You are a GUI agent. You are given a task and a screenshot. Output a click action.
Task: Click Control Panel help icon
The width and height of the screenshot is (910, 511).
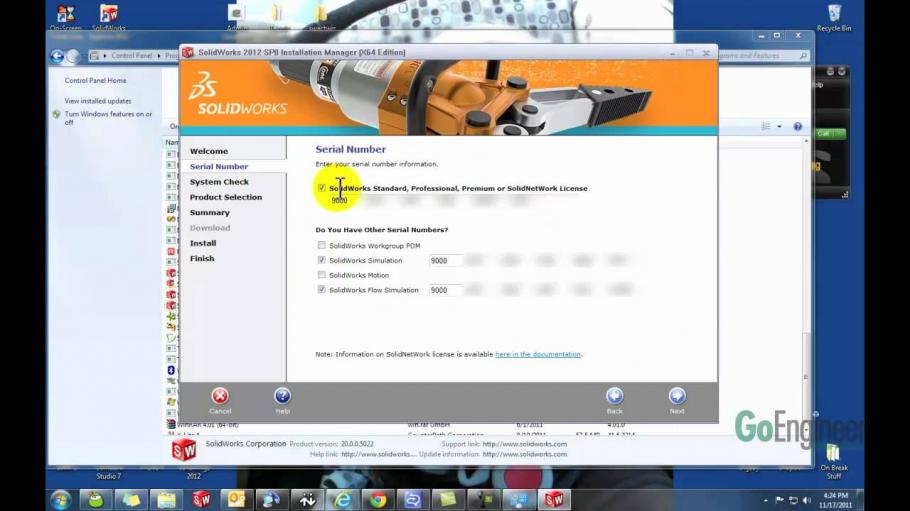(798, 127)
